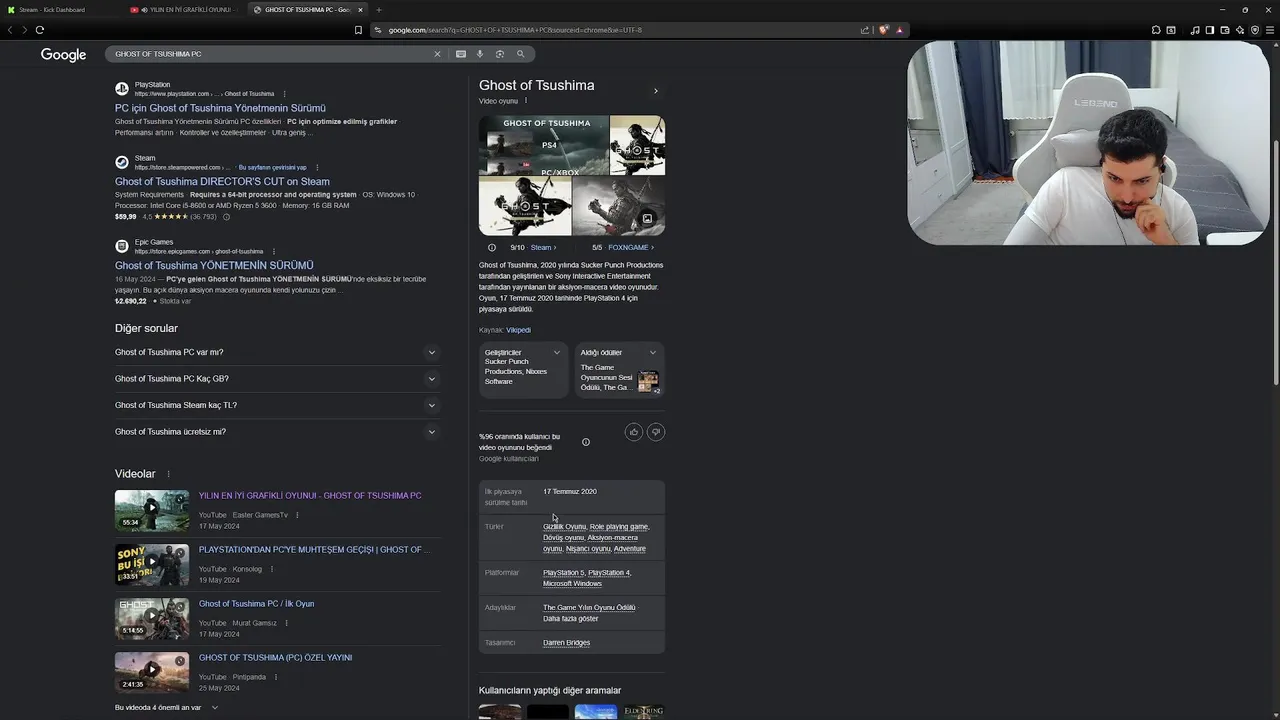Play 'GHOST OF TSUSHIMA (PC) ÖZEL YAYINI' thumbnail
The width and height of the screenshot is (1280, 720).
point(152,673)
